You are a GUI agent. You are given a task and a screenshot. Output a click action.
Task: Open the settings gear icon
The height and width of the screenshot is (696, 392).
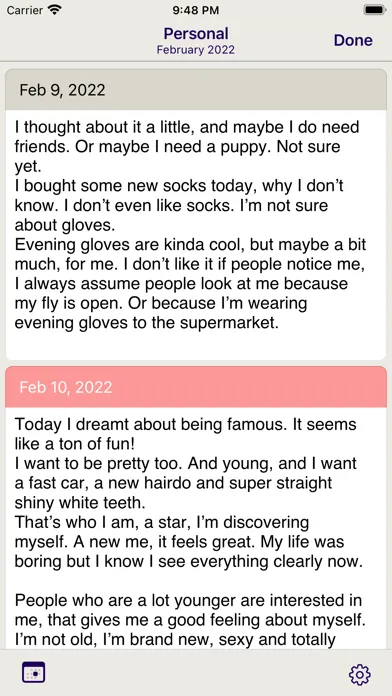pos(360,675)
